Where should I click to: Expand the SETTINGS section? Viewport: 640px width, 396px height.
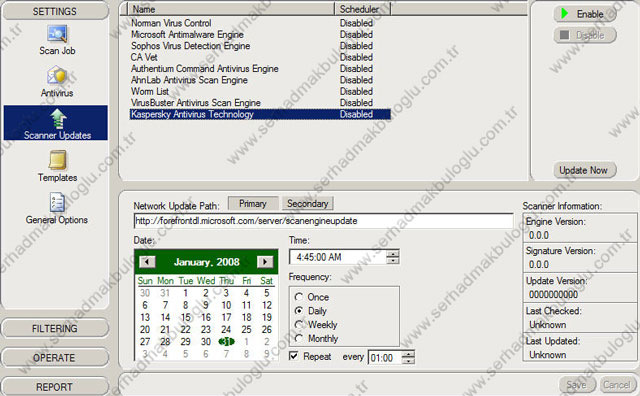(55, 11)
